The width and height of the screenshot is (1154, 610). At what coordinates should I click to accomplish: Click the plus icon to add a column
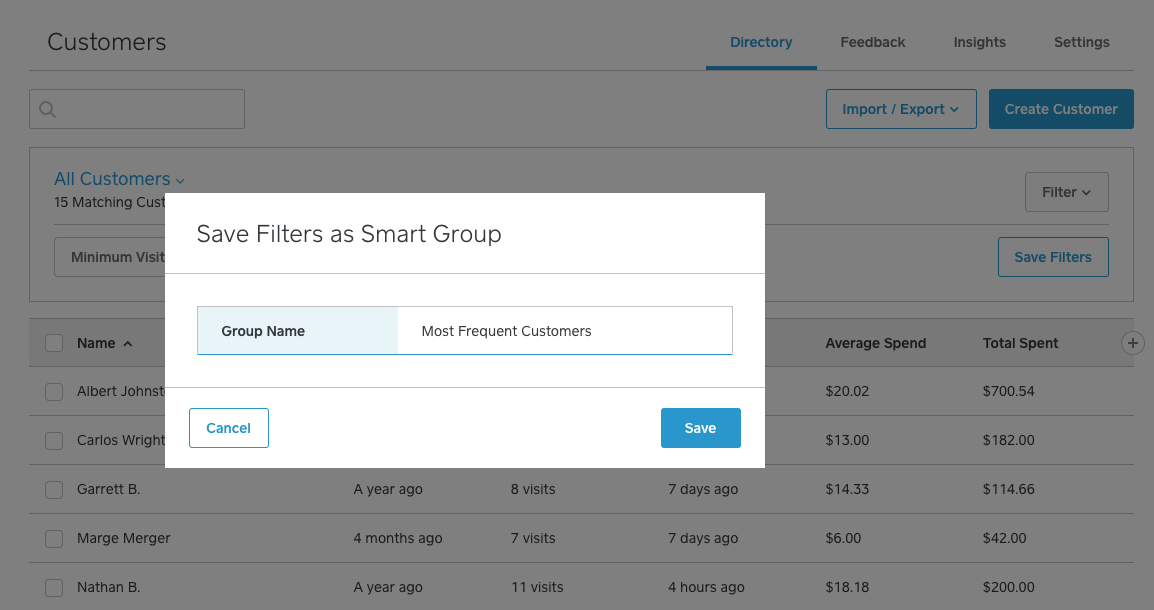click(1133, 343)
